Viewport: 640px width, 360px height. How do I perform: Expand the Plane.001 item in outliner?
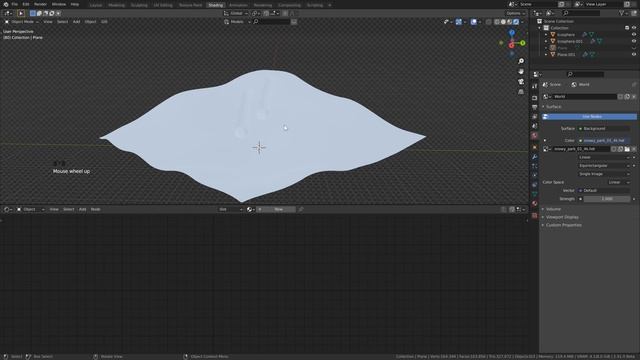click(x=546, y=54)
